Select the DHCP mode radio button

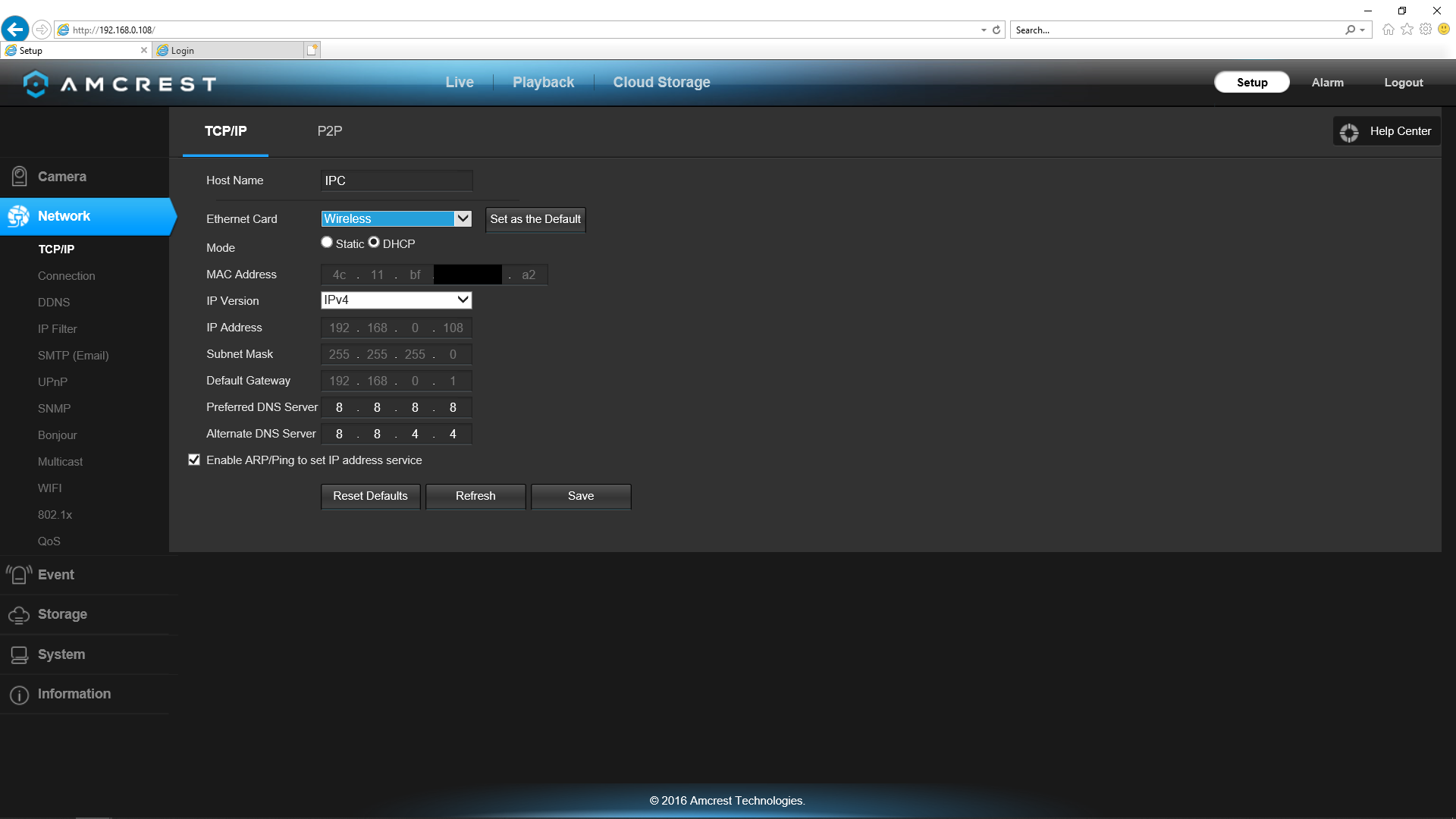tap(374, 243)
